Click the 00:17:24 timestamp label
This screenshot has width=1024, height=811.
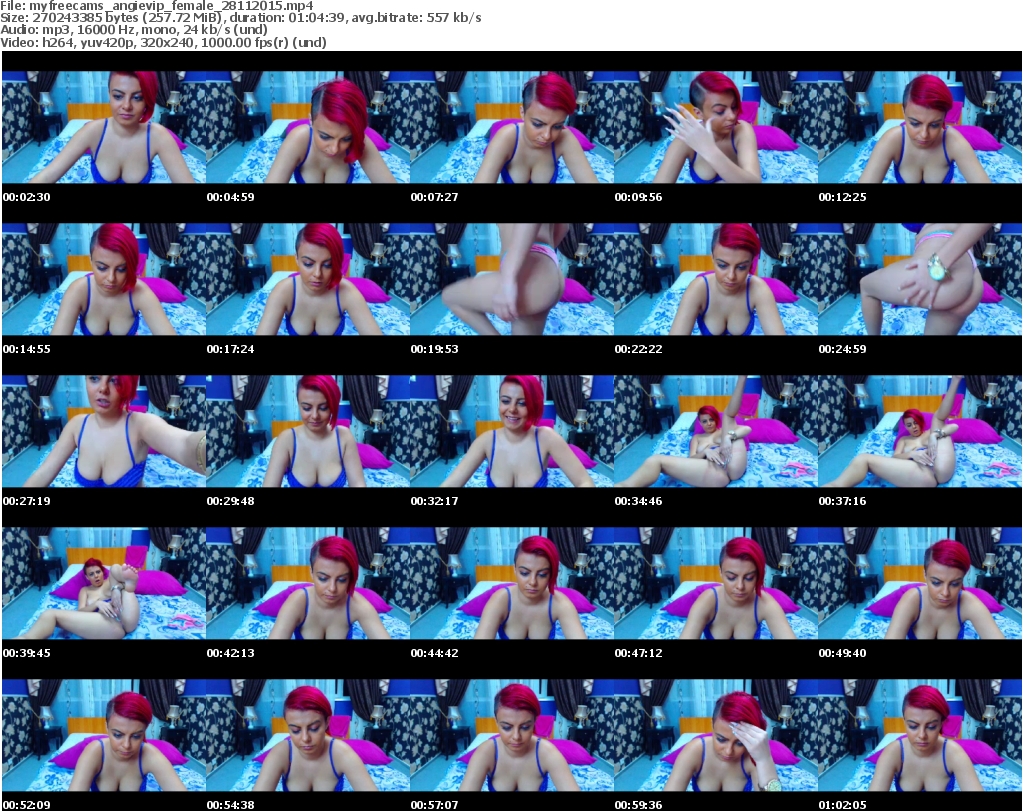231,349
